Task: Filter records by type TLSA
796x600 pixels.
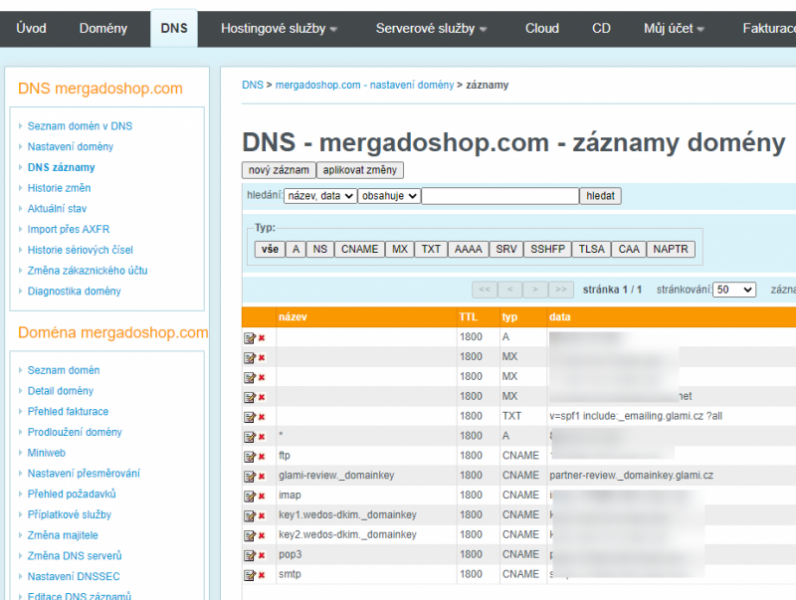Action: click(591, 249)
